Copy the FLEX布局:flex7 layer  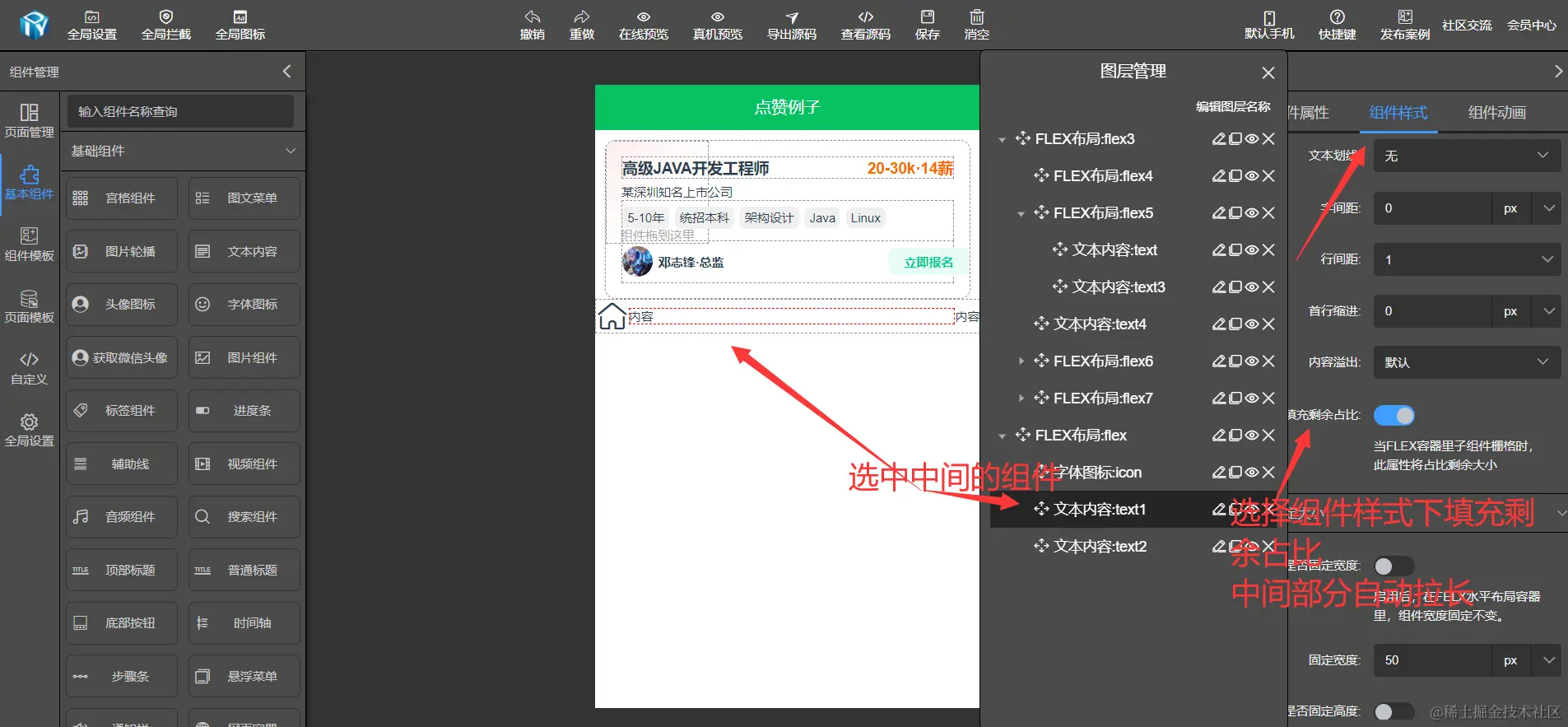1235,398
